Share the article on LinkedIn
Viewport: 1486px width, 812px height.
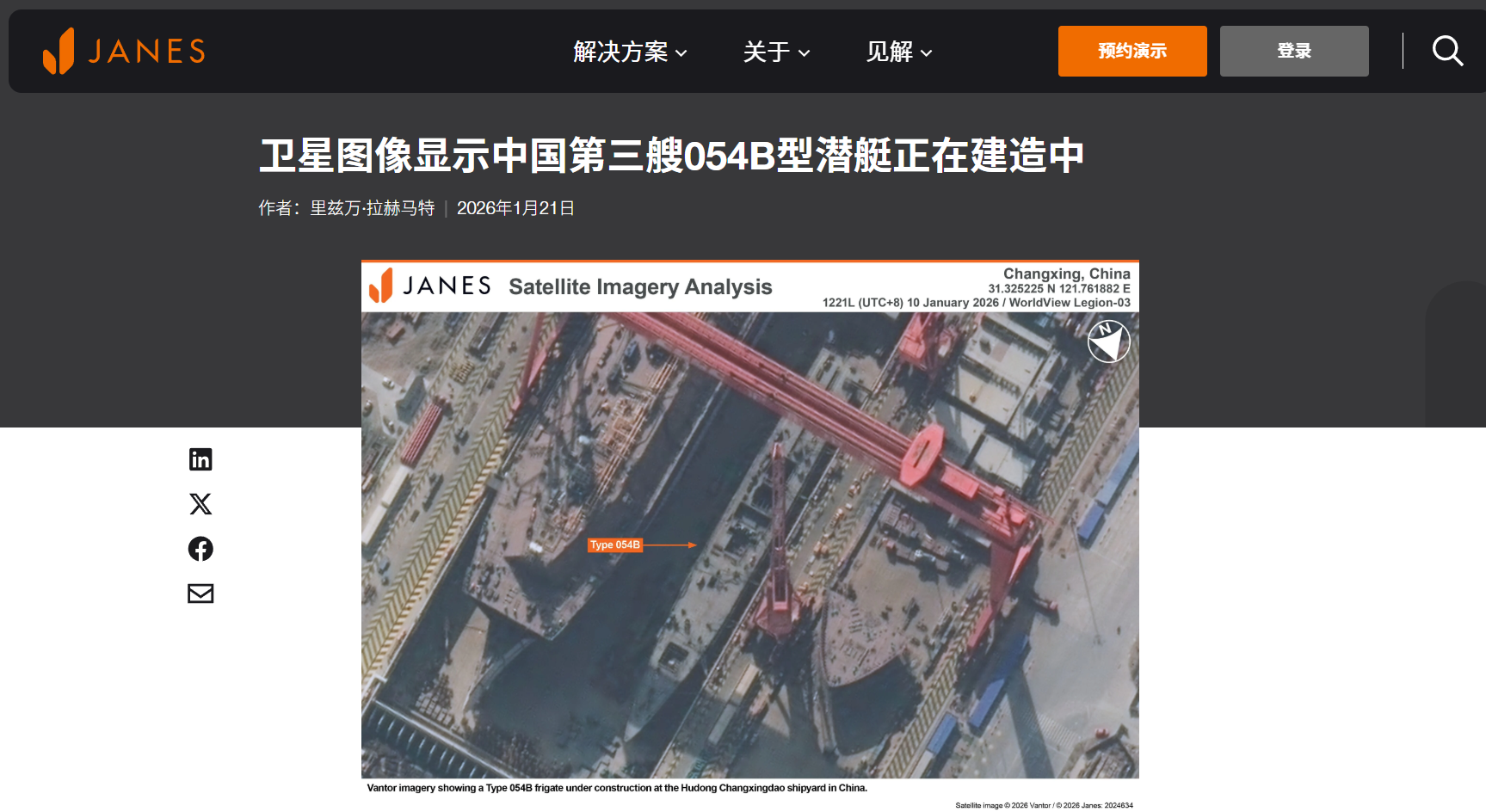200,459
